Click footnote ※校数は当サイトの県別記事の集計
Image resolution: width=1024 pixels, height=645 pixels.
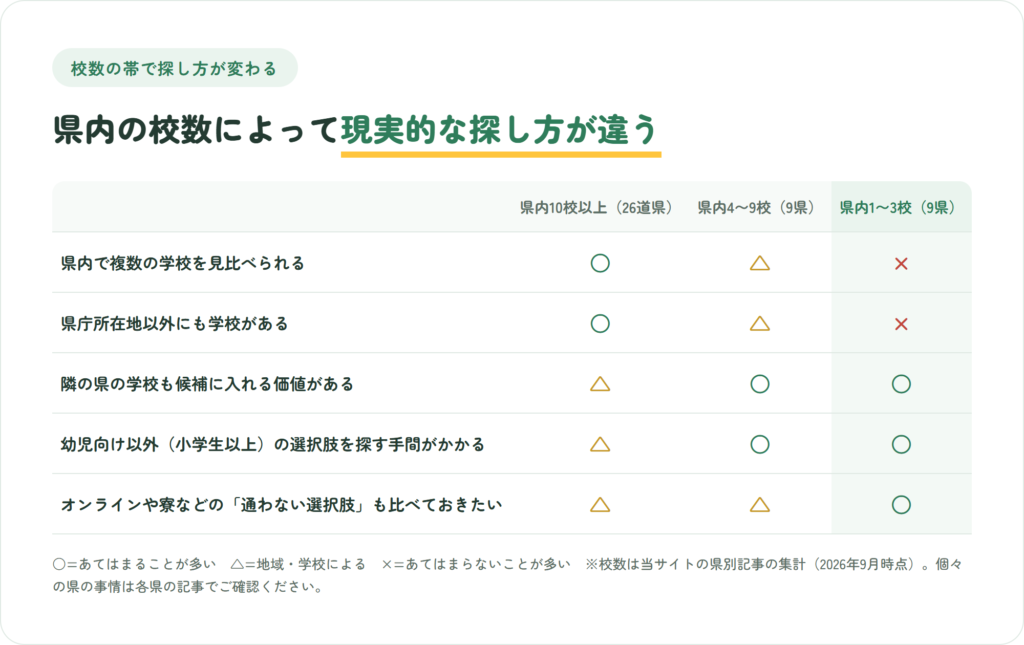[x=695, y=564]
